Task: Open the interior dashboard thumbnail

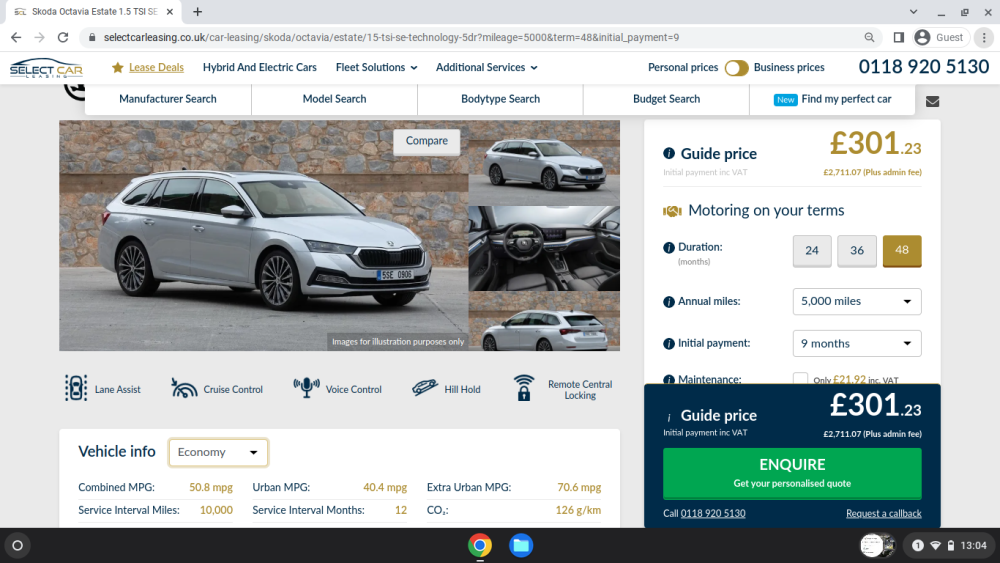Action: click(544, 248)
